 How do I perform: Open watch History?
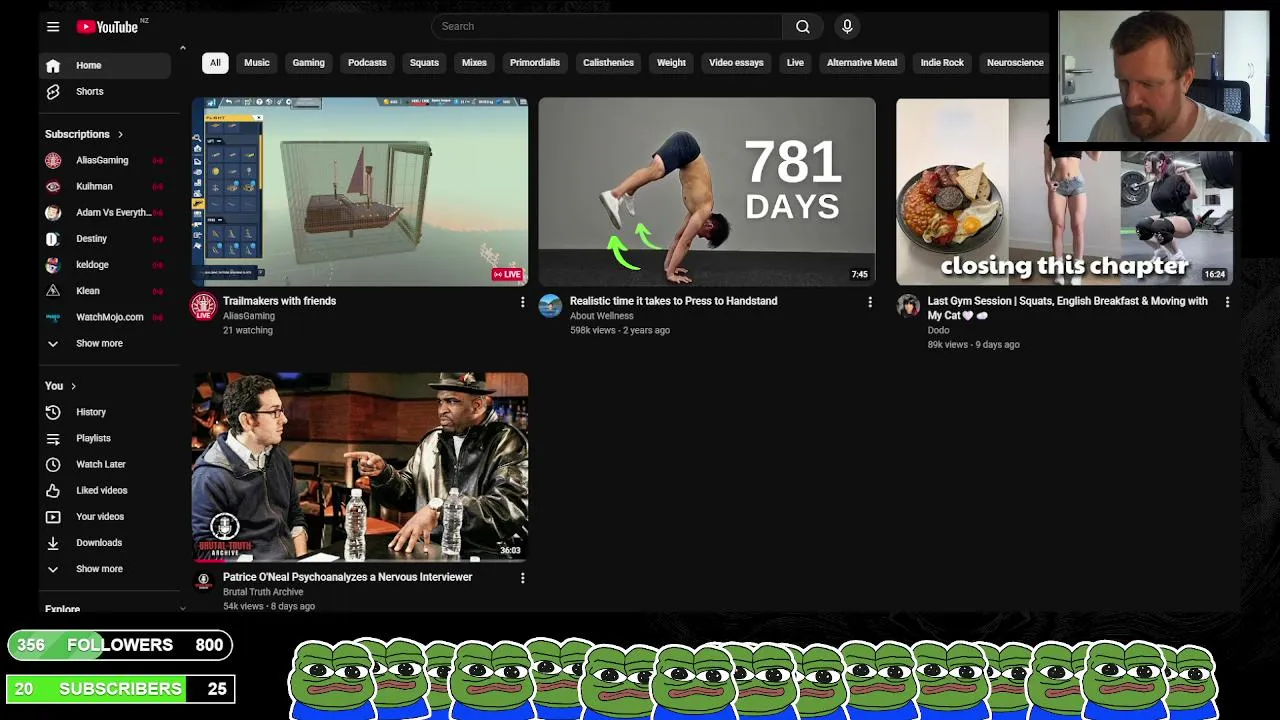coord(105,412)
